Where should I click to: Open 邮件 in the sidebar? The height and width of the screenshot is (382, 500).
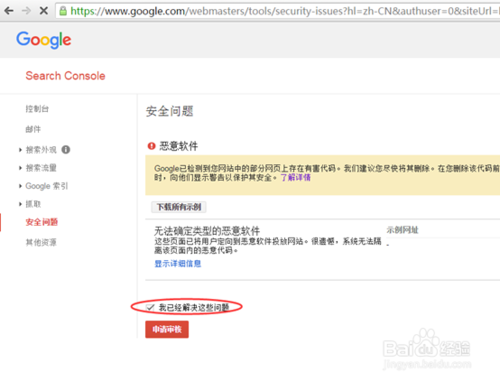33,129
